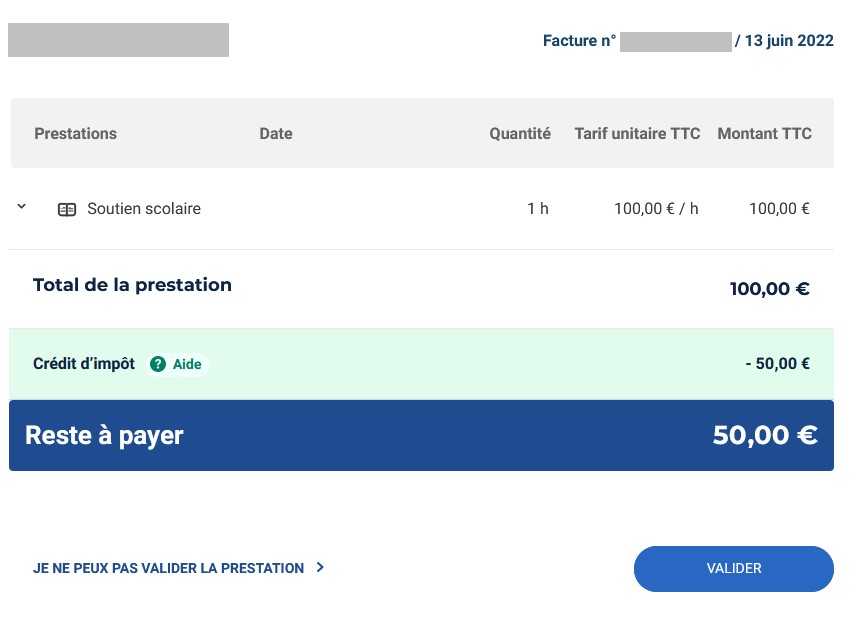
Task: Expand the Soutien scolaire row chevron
Action: pyautogui.click(x=21, y=206)
